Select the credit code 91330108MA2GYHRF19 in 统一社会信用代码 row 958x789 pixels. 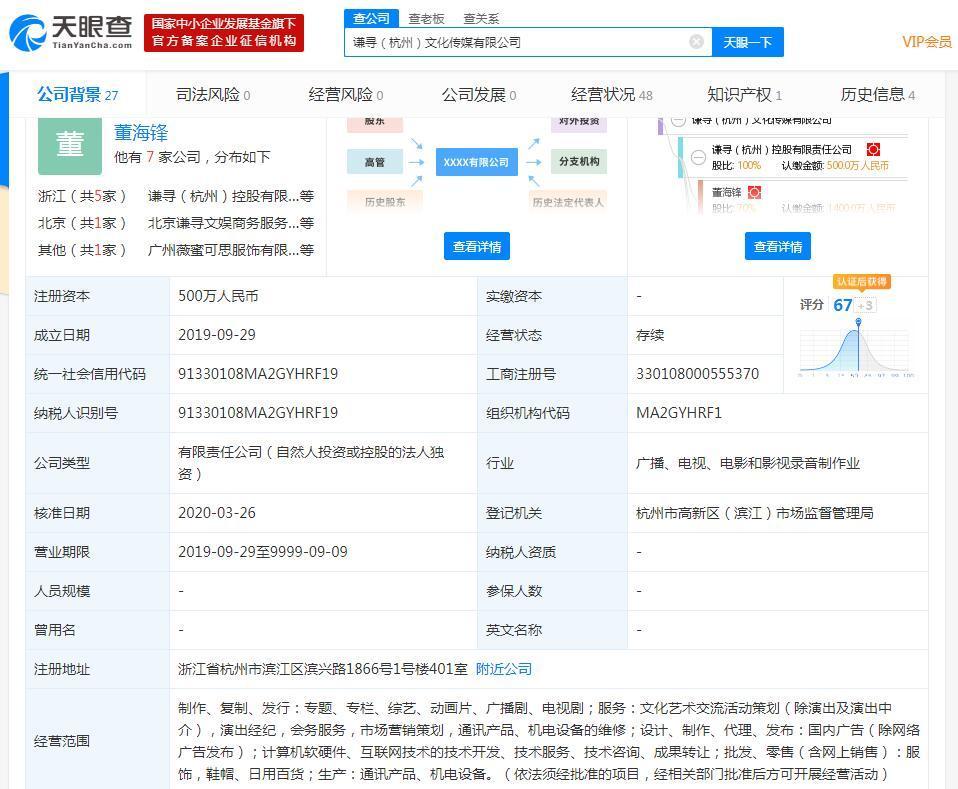[x=258, y=374]
